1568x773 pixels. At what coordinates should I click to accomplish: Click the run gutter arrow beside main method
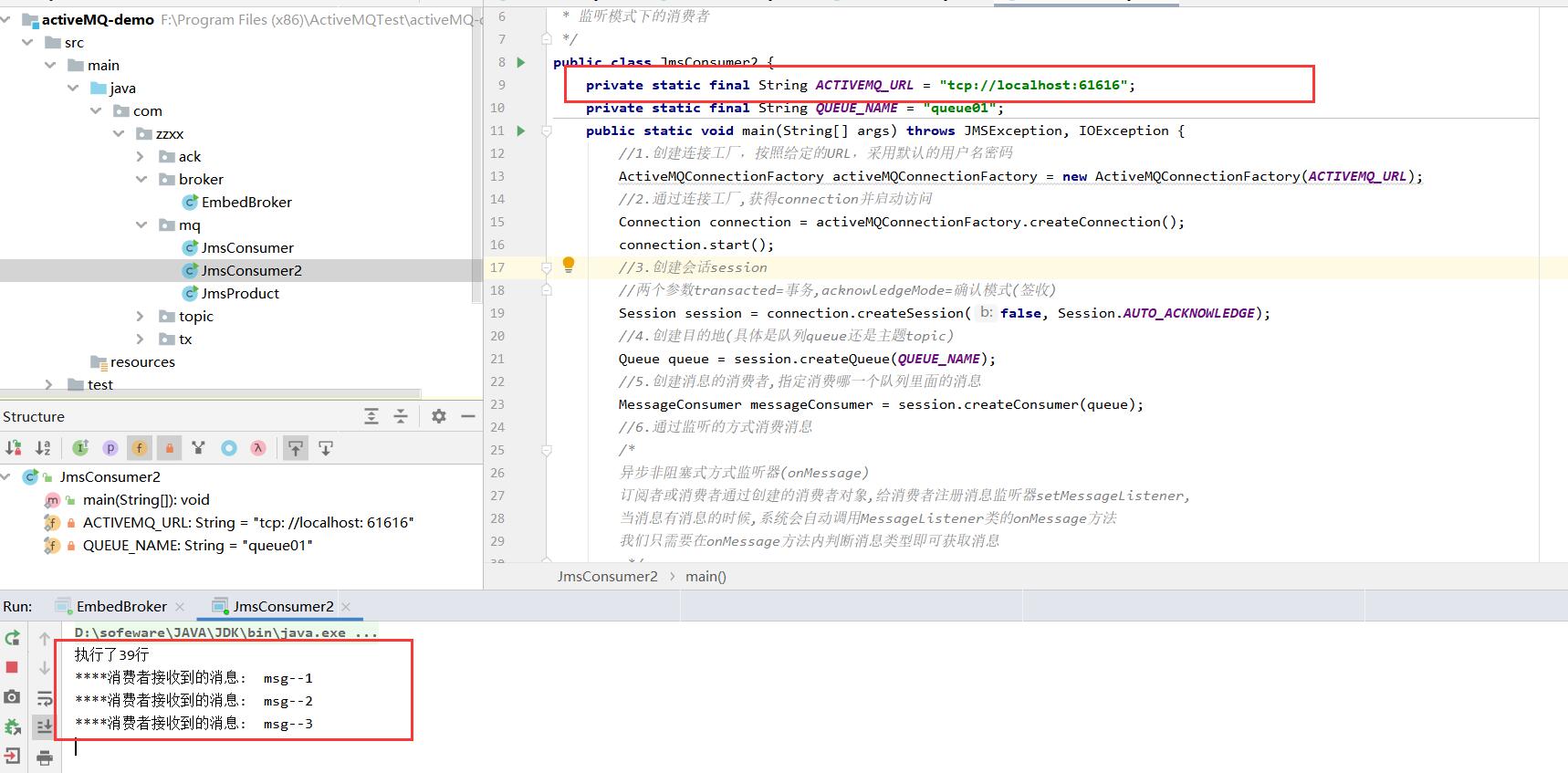coord(521,131)
